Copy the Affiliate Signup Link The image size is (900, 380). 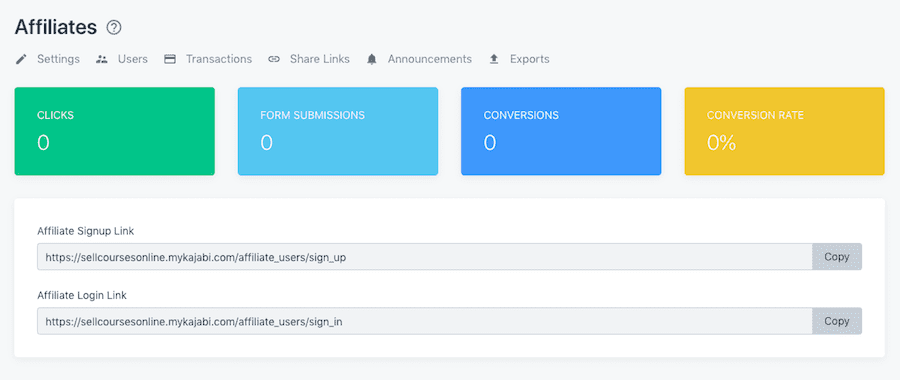tap(837, 257)
